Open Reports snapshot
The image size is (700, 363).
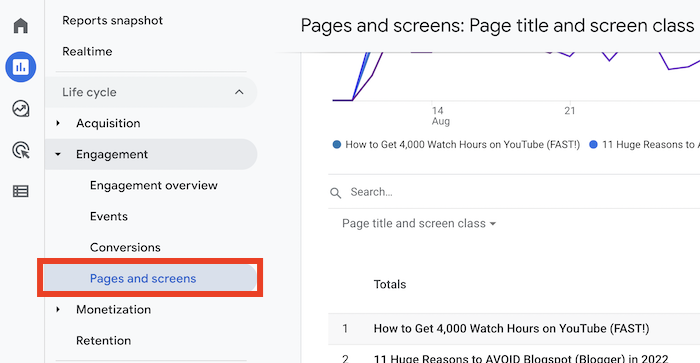(112, 21)
